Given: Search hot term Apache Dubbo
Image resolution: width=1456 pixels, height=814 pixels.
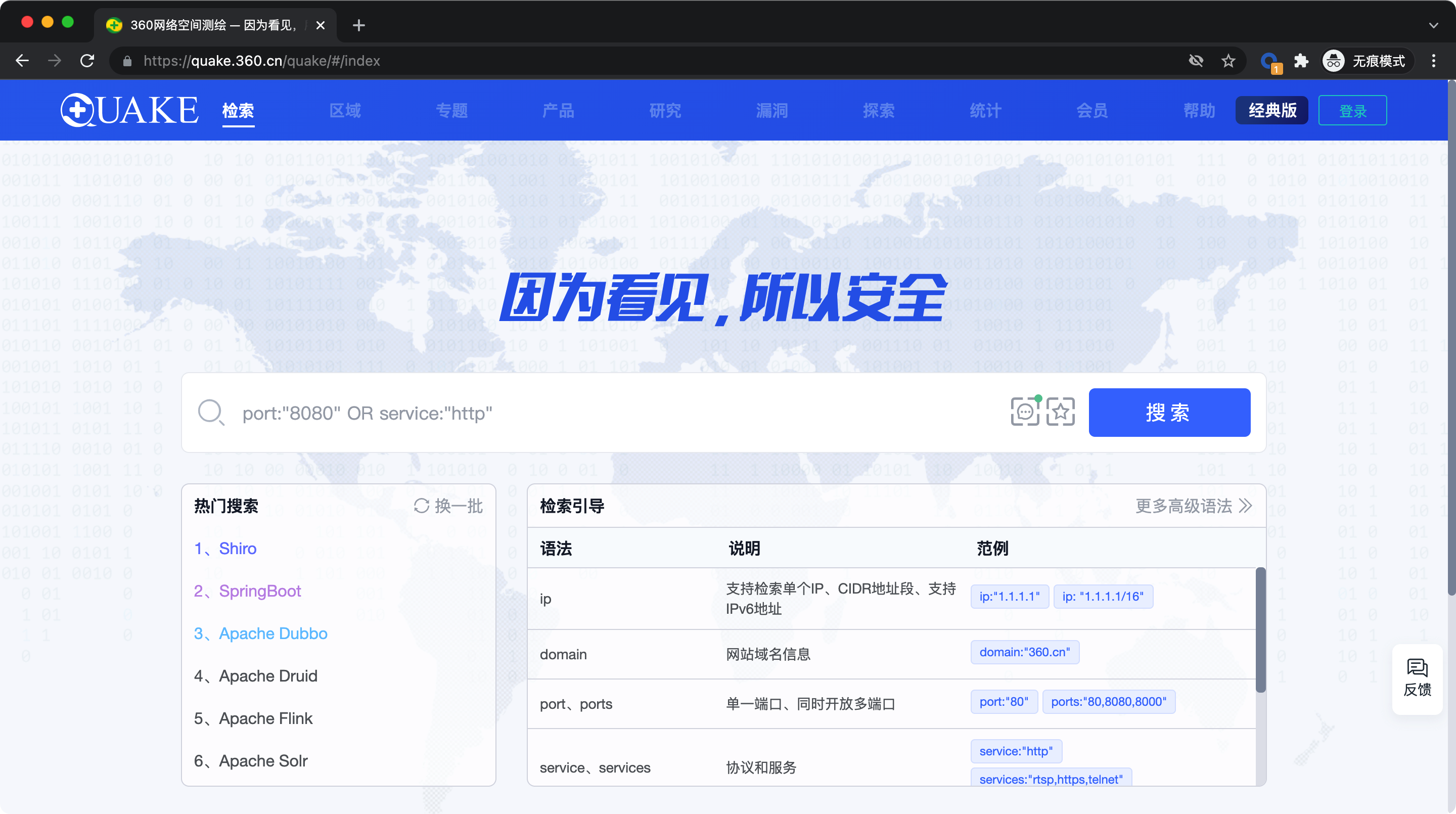Looking at the screenshot, I should tap(260, 633).
